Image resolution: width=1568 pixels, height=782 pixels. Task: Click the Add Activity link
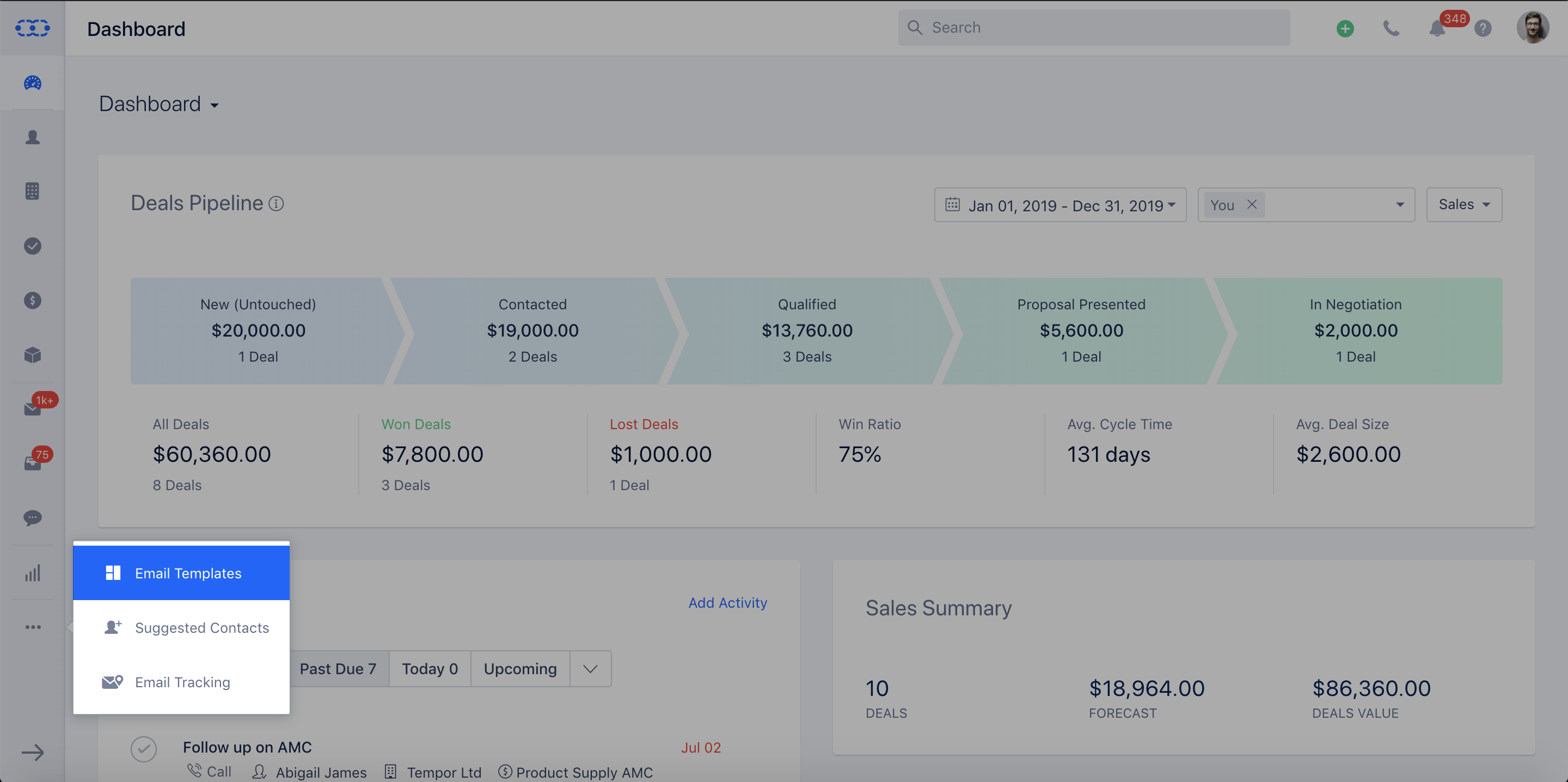click(727, 603)
